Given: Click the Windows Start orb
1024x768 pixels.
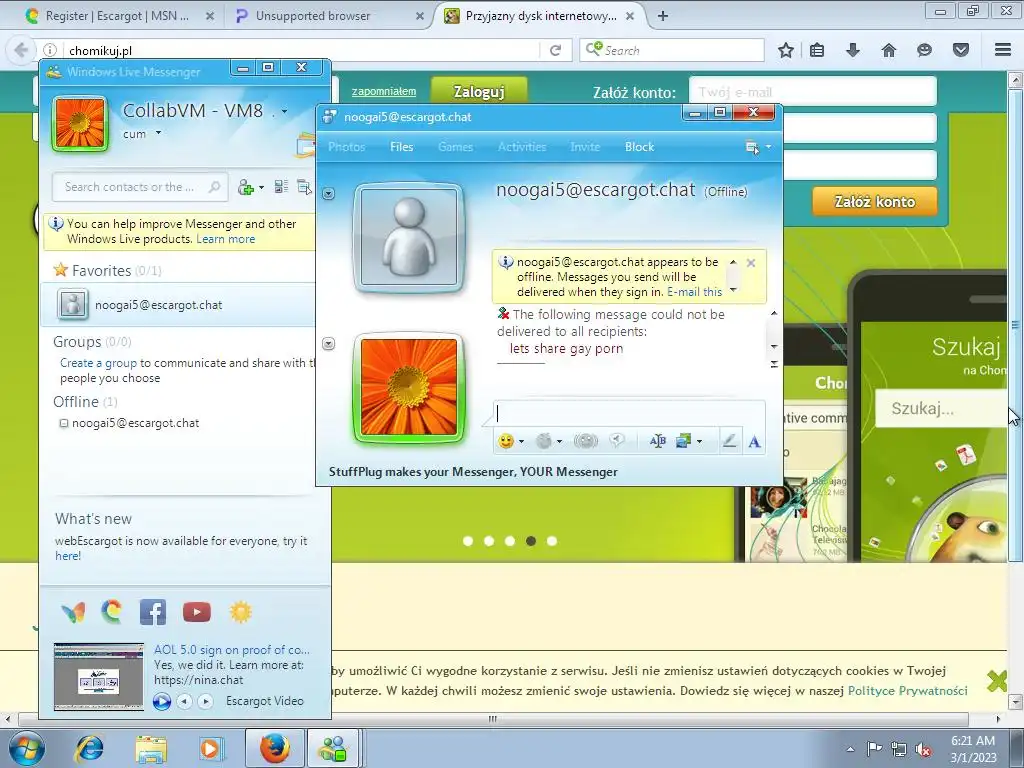Looking at the screenshot, I should 27,748.
